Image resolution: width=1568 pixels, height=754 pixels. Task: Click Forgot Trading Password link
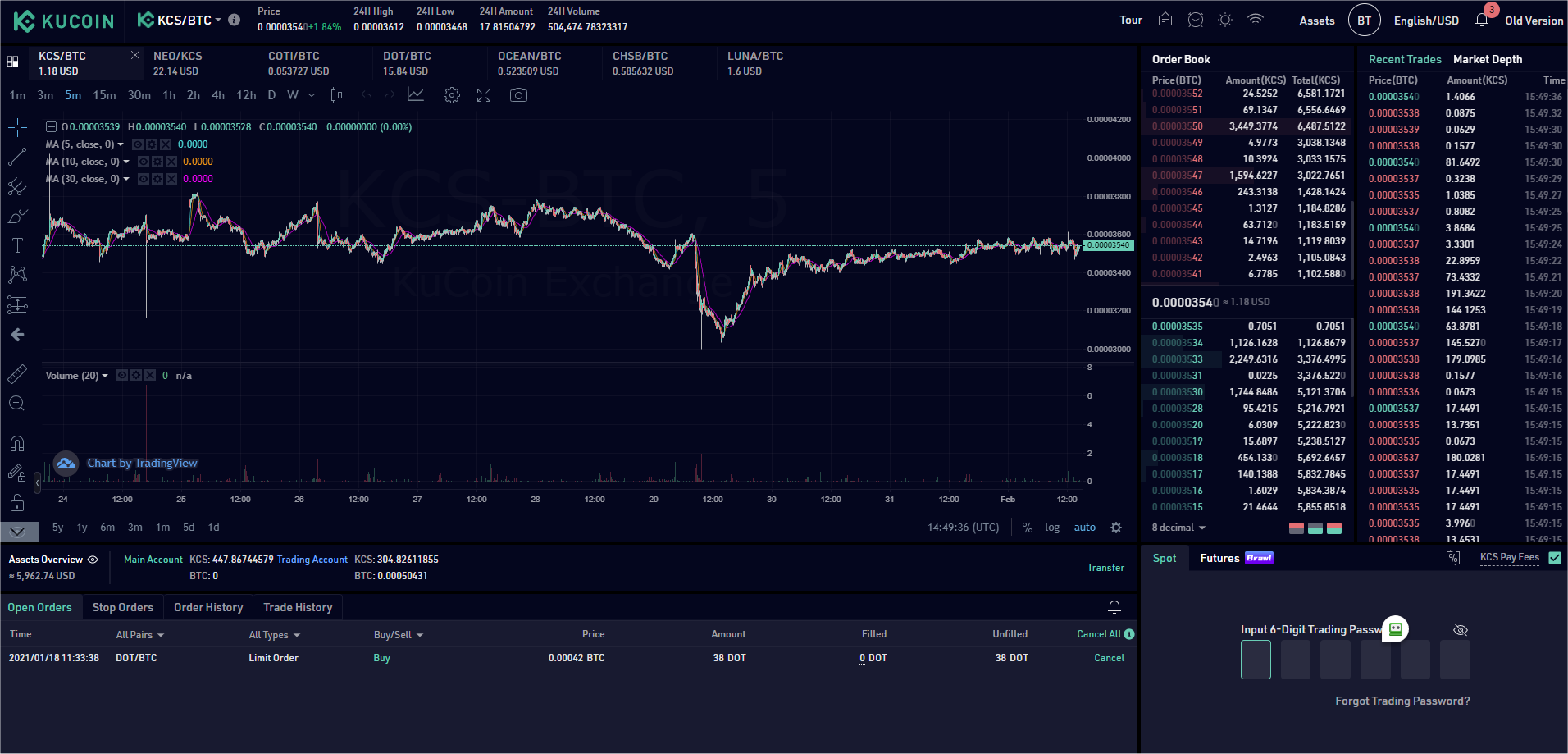(x=1402, y=701)
